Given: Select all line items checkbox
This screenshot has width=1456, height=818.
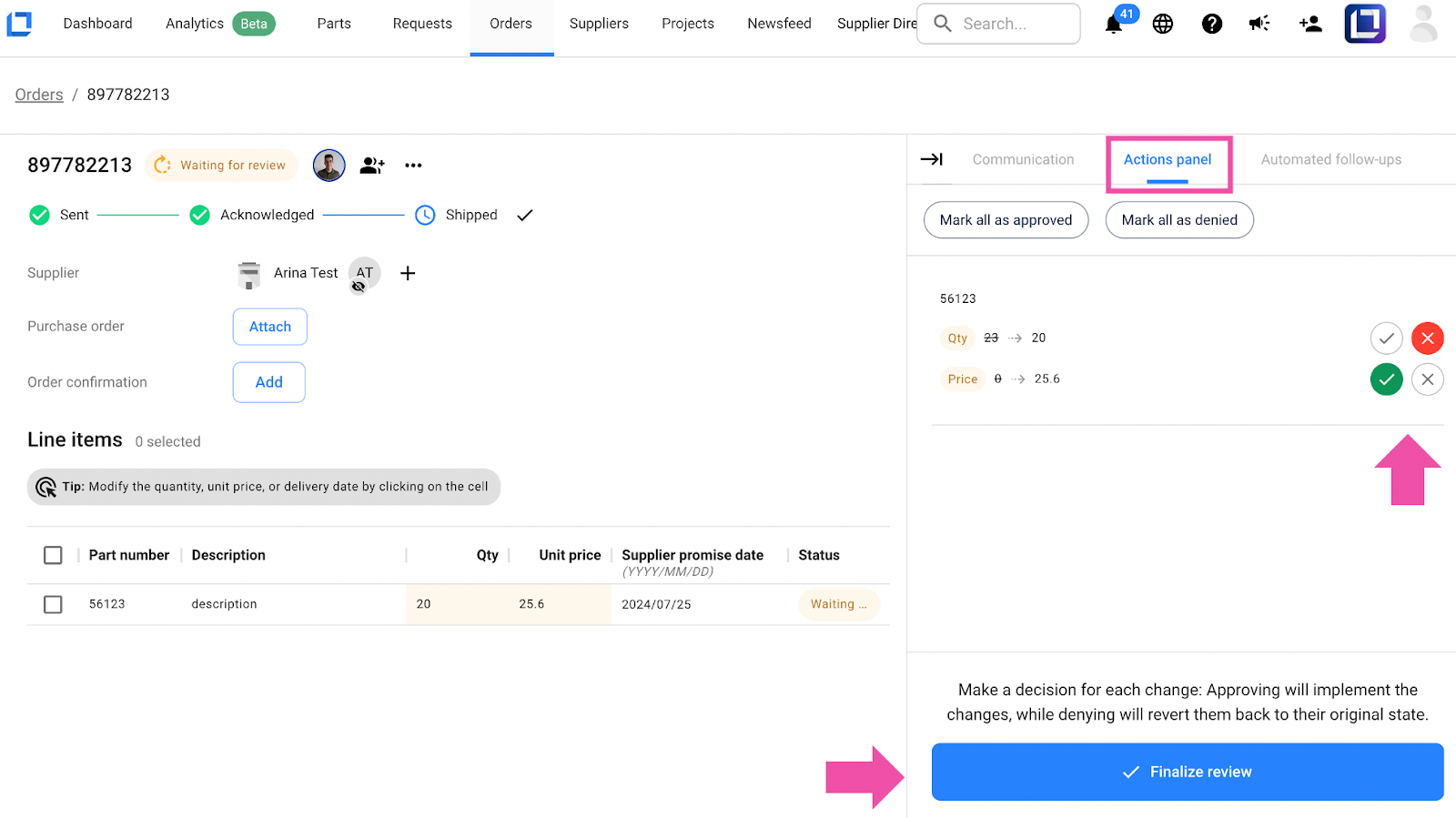Looking at the screenshot, I should coord(53,555).
